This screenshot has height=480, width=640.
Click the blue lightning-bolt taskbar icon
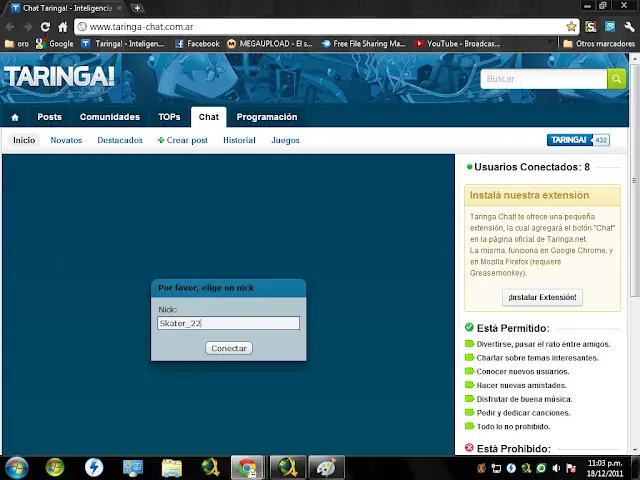94,468
